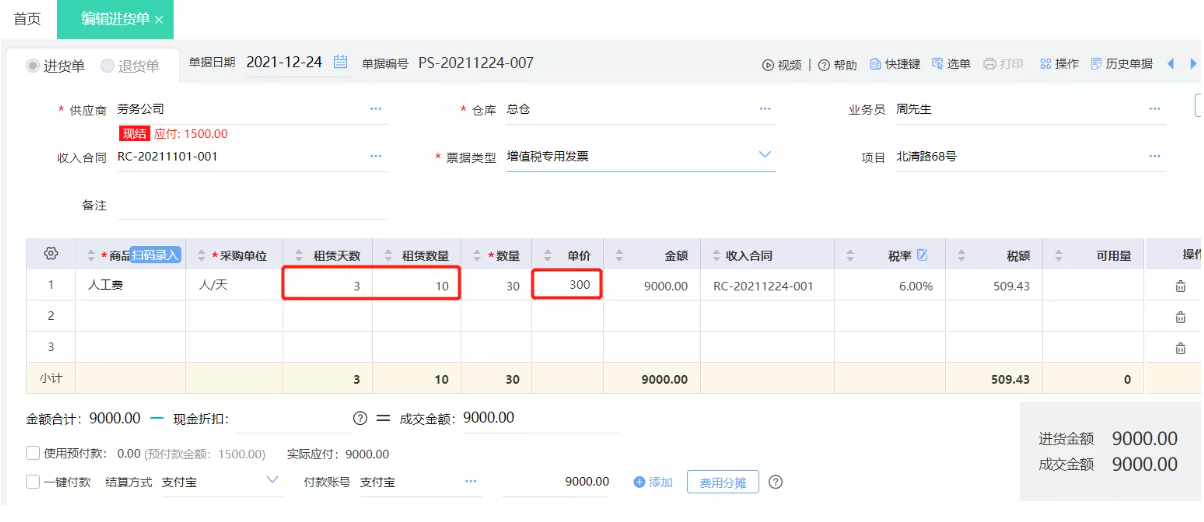Open the 结算方式 dropdown arrow
Viewport: 1204px width, 522px height.
coord(273,481)
